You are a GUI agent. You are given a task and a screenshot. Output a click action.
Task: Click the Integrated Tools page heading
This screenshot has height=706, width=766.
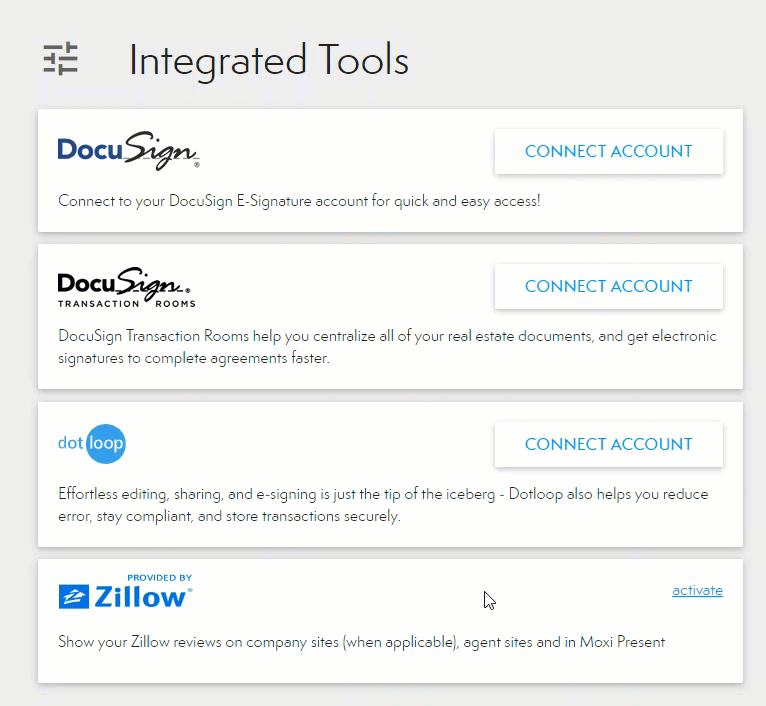pyautogui.click(x=268, y=60)
